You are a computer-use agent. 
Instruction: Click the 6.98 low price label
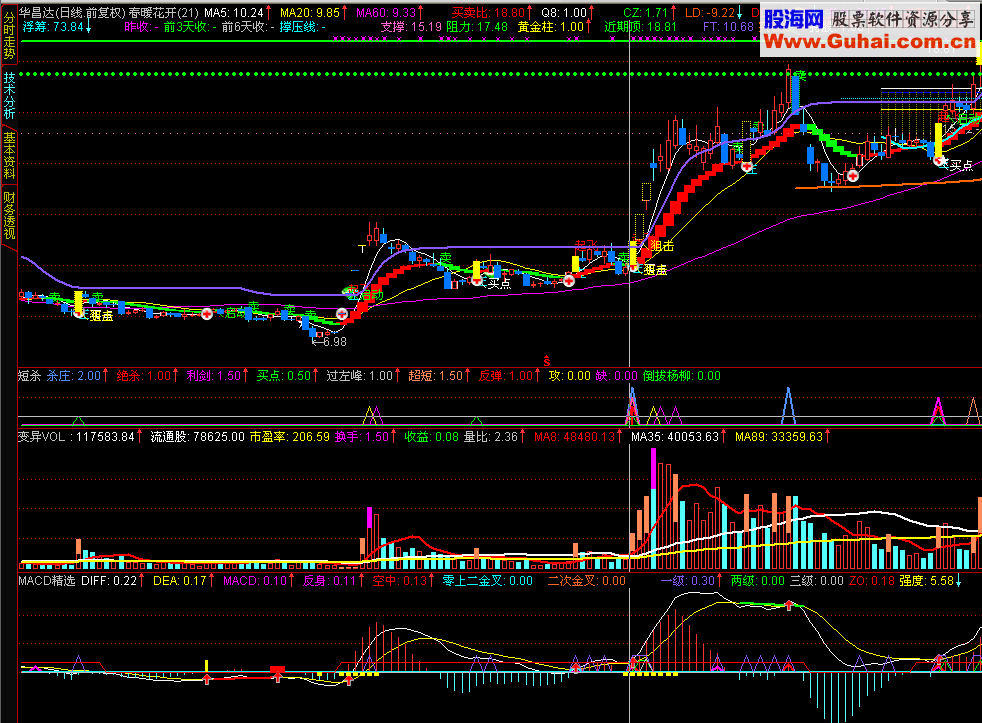335,341
